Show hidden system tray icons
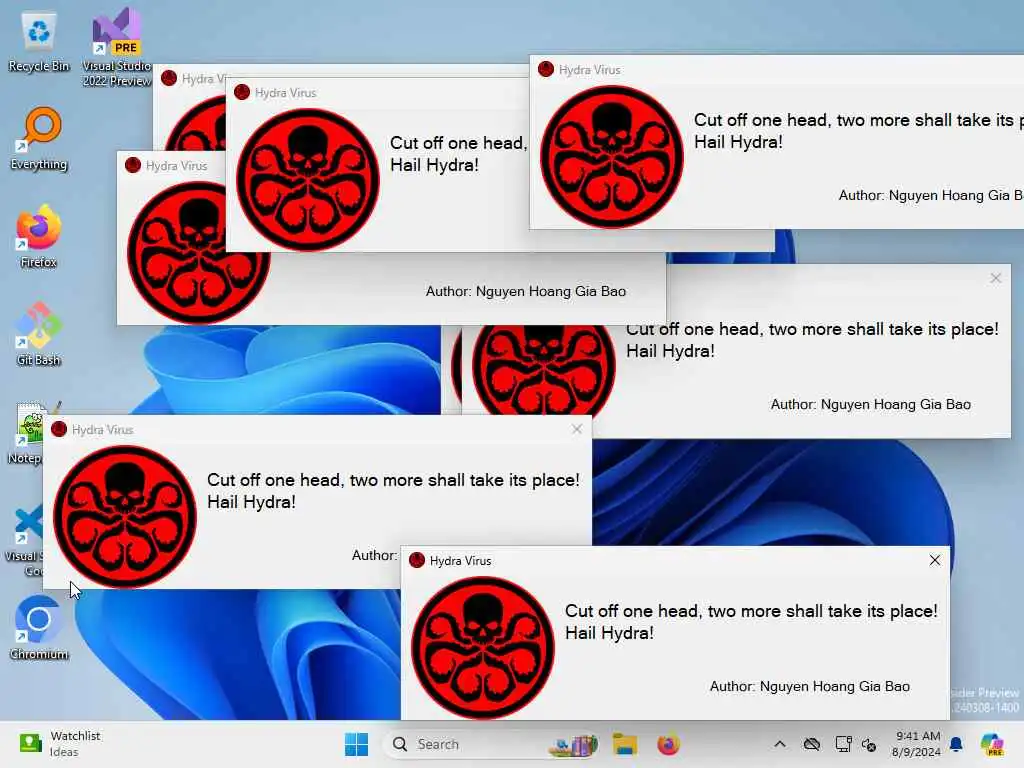Viewport: 1024px width, 768px height. 780,744
